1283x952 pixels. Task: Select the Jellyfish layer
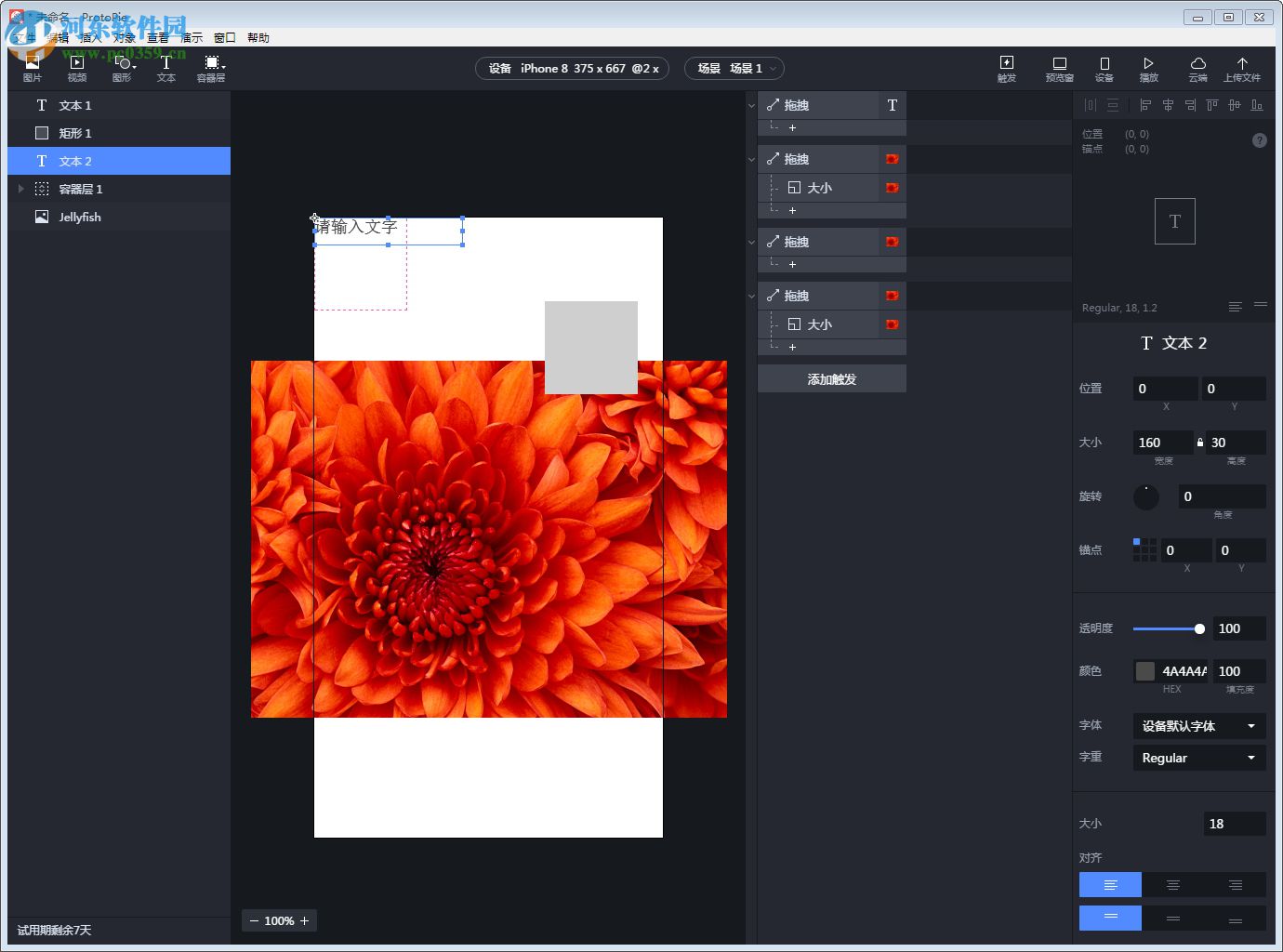click(82, 216)
